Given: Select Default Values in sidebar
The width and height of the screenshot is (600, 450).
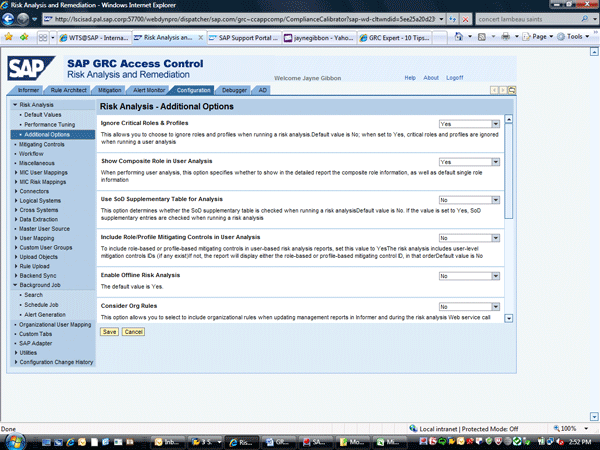Looking at the screenshot, I should coord(42,114).
